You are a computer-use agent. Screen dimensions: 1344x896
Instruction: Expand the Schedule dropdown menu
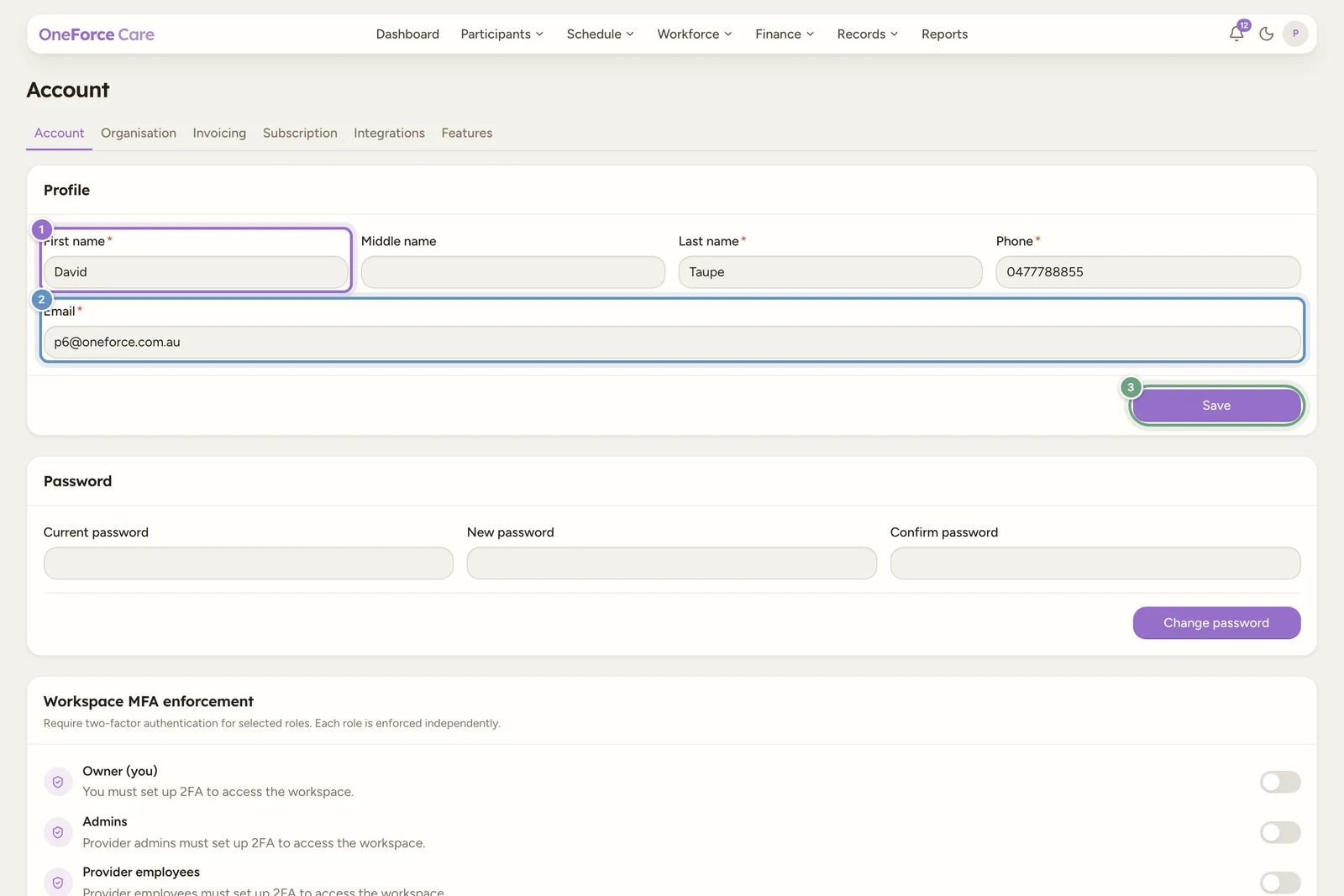coord(601,34)
